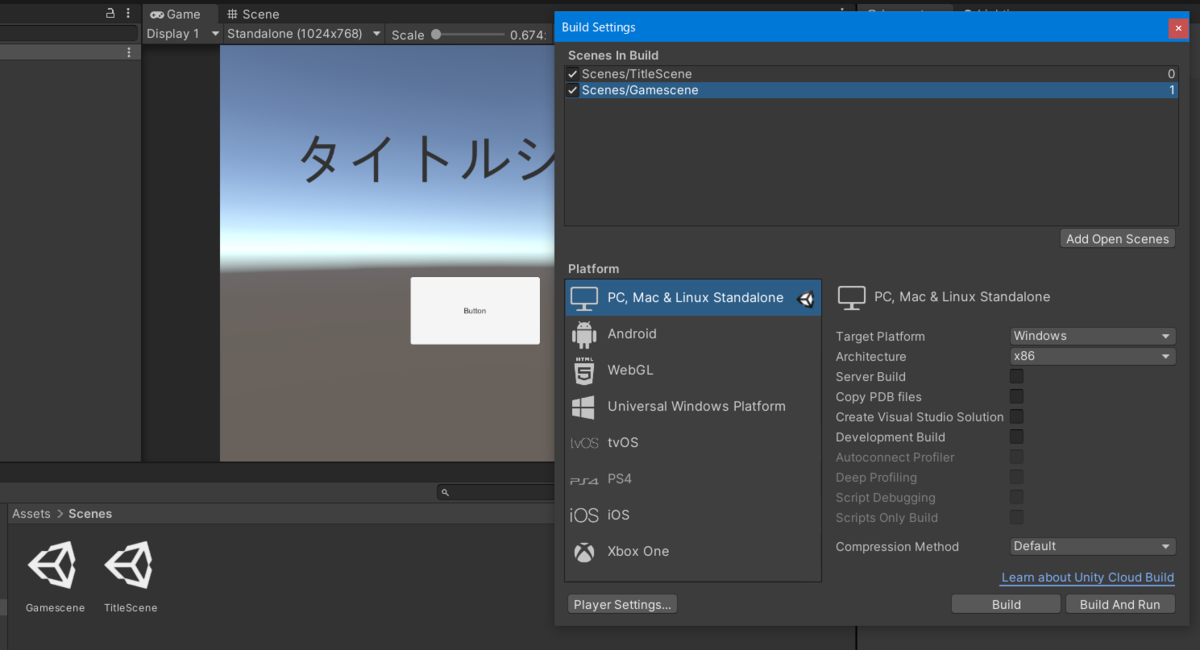Select the WebGL HTML5 platform icon
Image resolution: width=1200 pixels, height=650 pixels.
(584, 371)
